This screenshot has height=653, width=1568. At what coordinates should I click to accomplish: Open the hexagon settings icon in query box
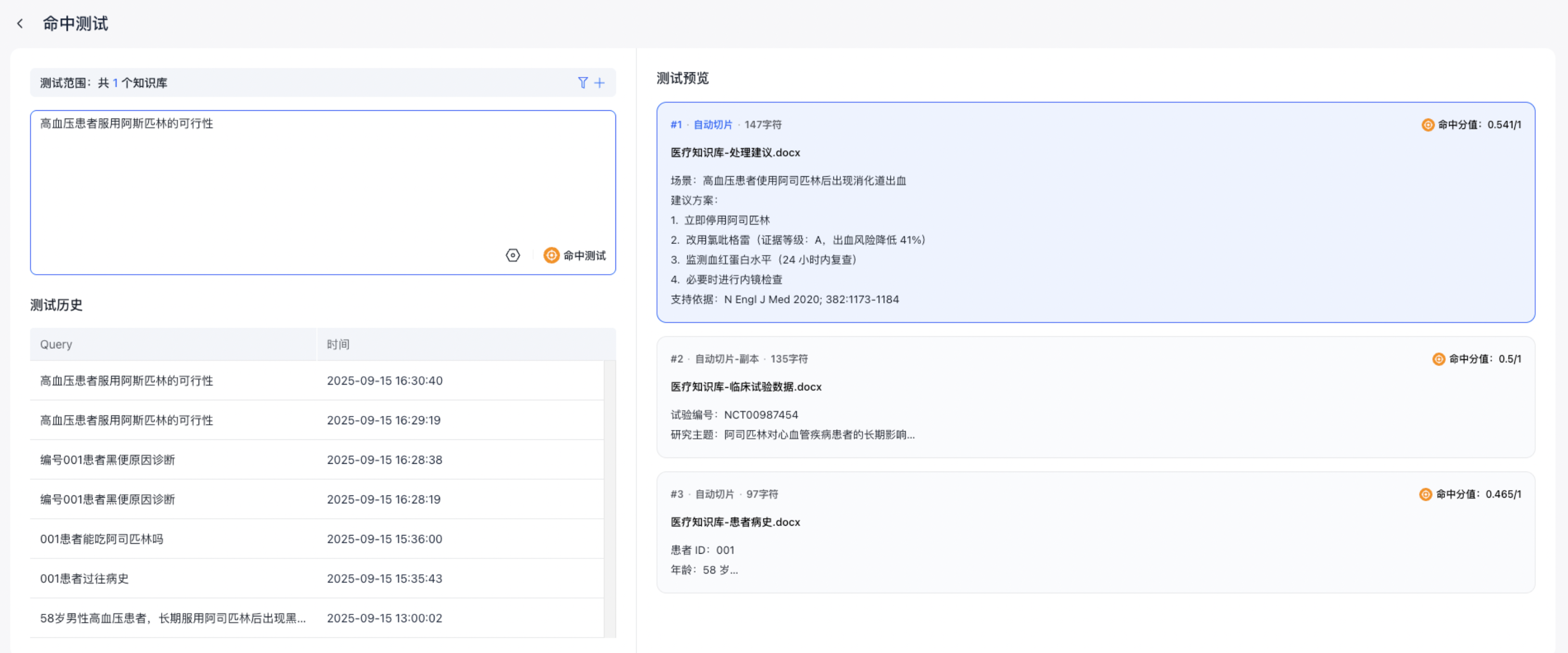[512, 256]
